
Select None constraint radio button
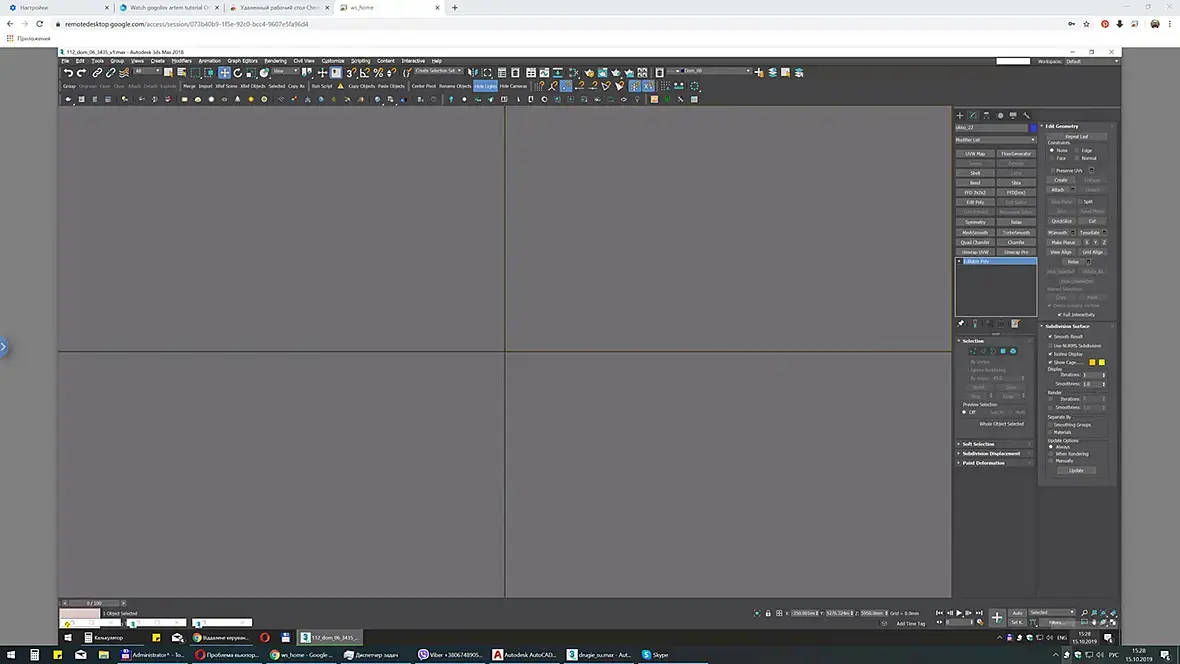(x=1052, y=151)
